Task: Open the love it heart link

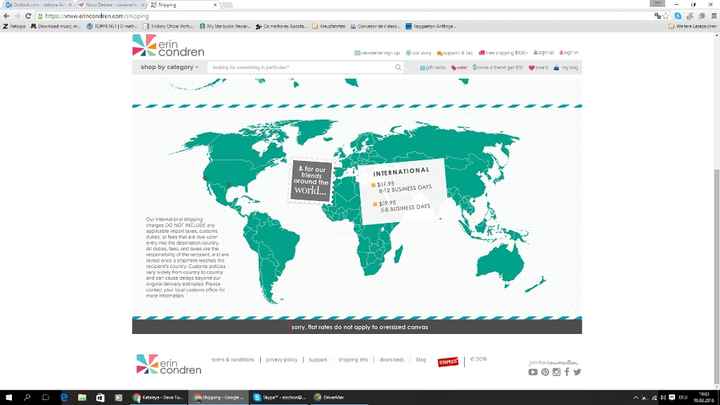Action: coord(538,68)
